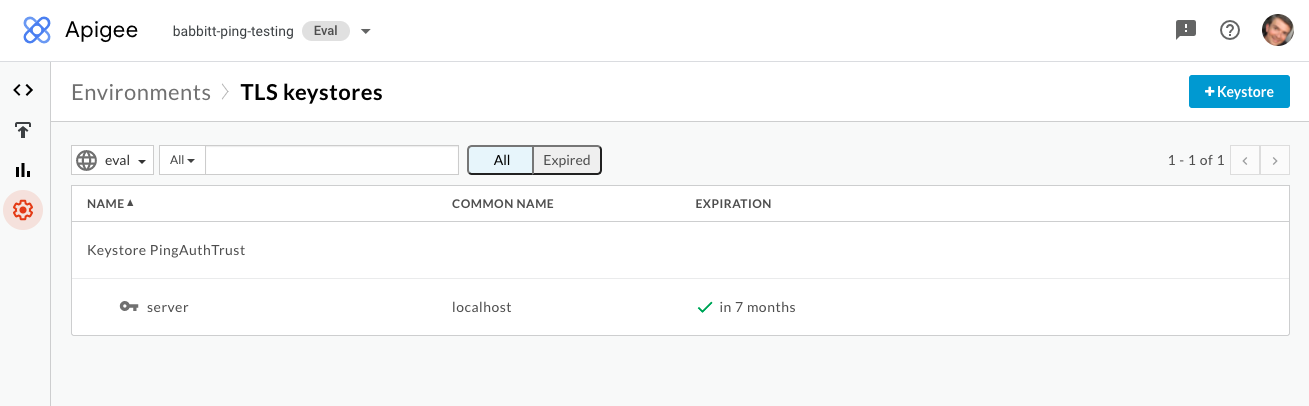Click the Apigee logo icon
Viewport: 1309px width, 406px height.
pos(37,30)
